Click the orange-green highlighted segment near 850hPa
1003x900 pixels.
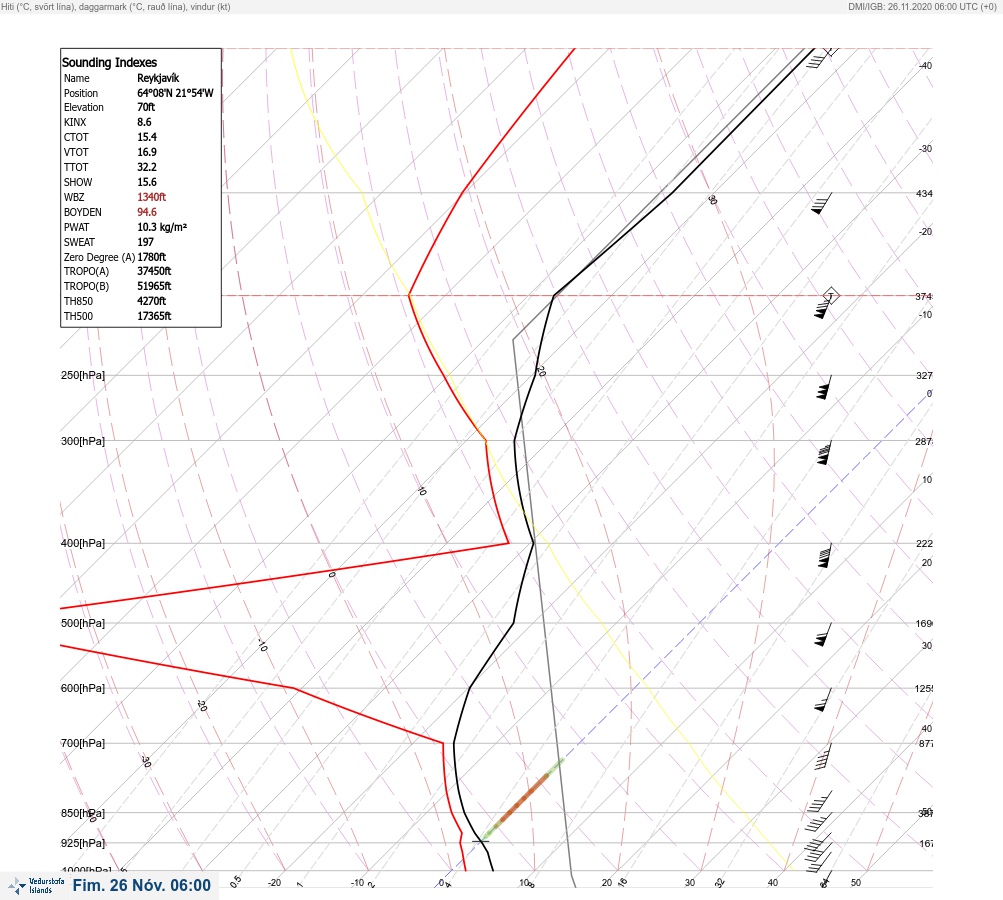click(523, 798)
